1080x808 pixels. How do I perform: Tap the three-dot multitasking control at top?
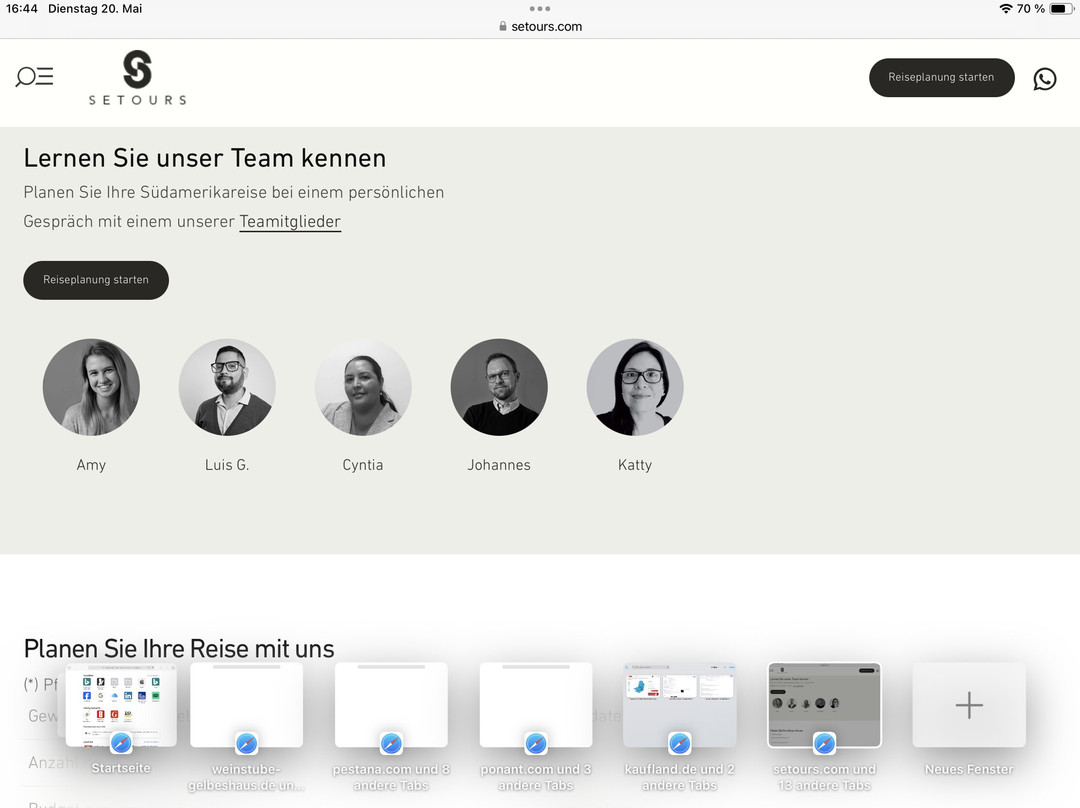pyautogui.click(x=540, y=8)
